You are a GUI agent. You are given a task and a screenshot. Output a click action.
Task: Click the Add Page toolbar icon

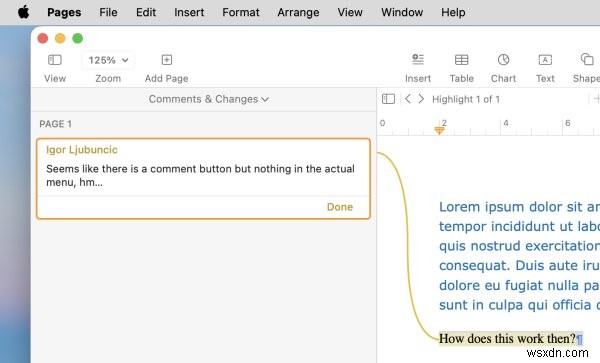click(x=166, y=60)
